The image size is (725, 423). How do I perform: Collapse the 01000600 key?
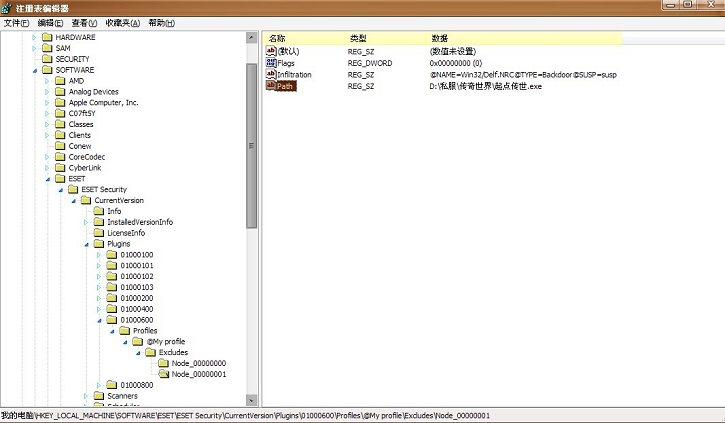click(99, 320)
